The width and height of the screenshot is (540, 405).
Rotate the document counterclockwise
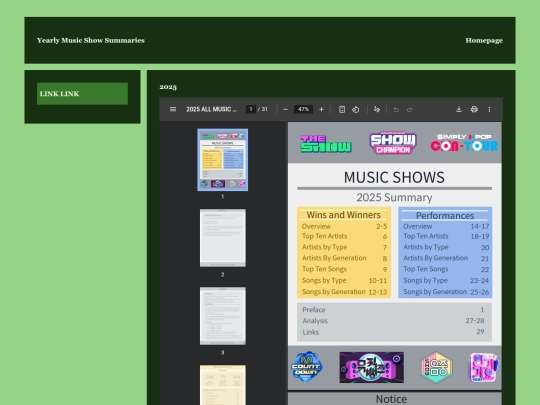[x=356, y=109]
